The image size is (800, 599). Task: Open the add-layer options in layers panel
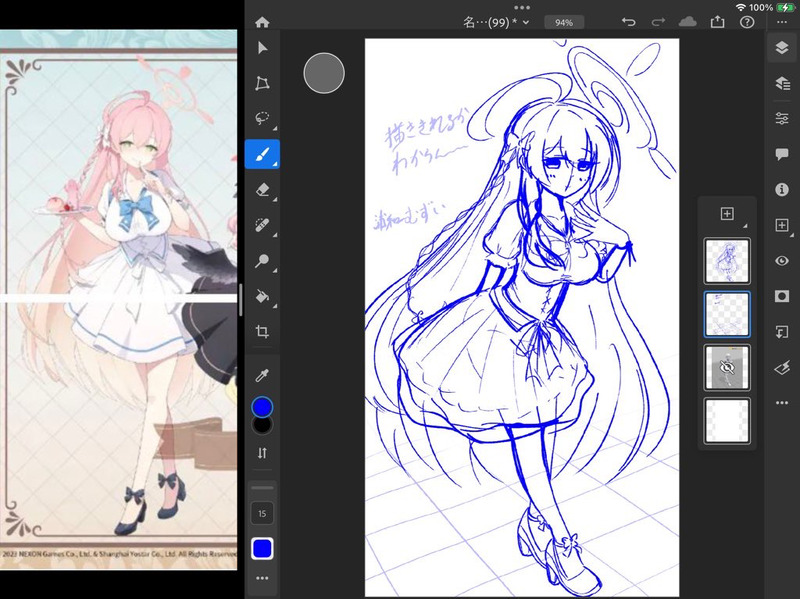[727, 214]
